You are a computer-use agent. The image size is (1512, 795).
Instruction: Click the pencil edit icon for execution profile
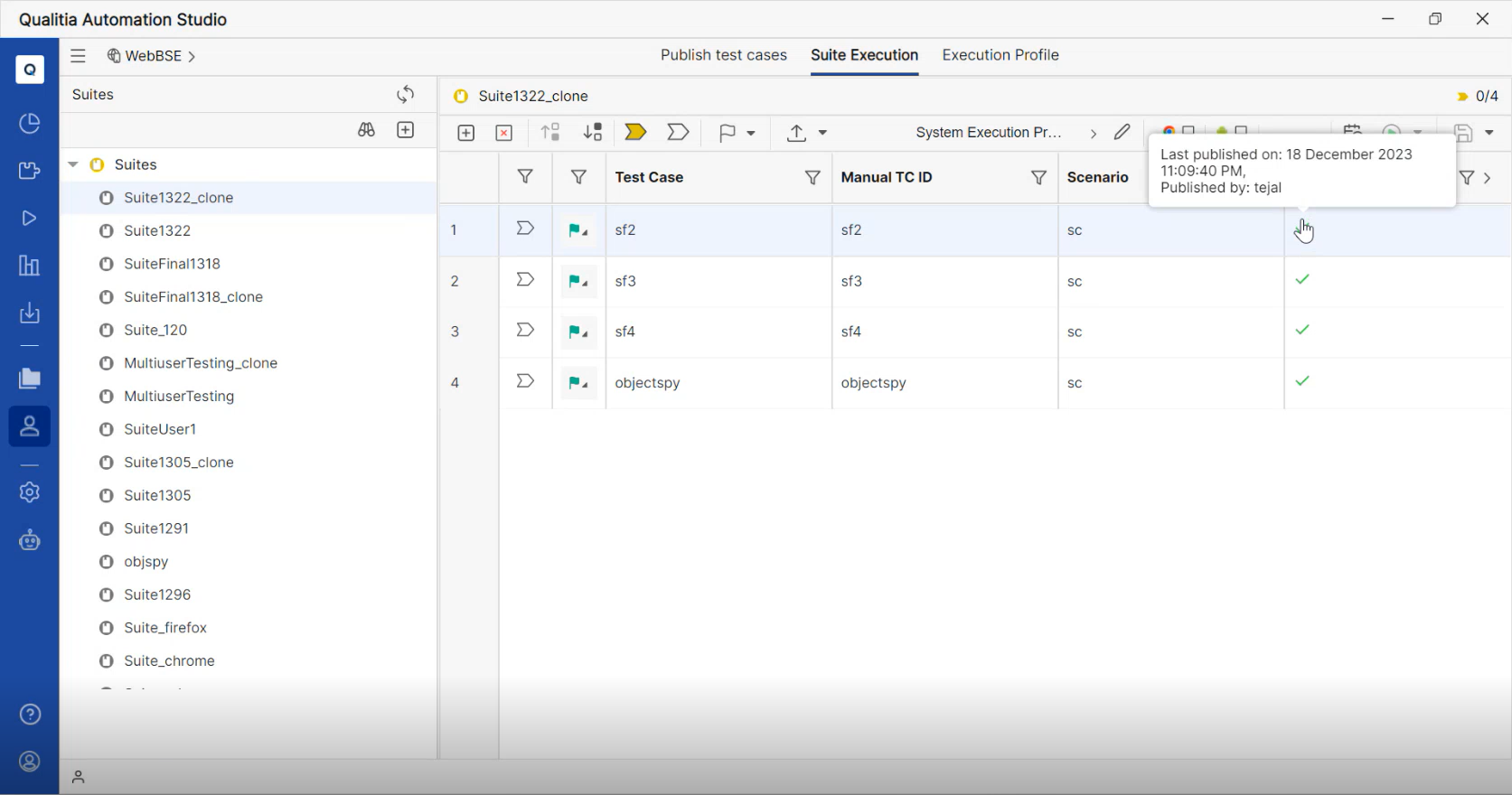(x=1122, y=133)
